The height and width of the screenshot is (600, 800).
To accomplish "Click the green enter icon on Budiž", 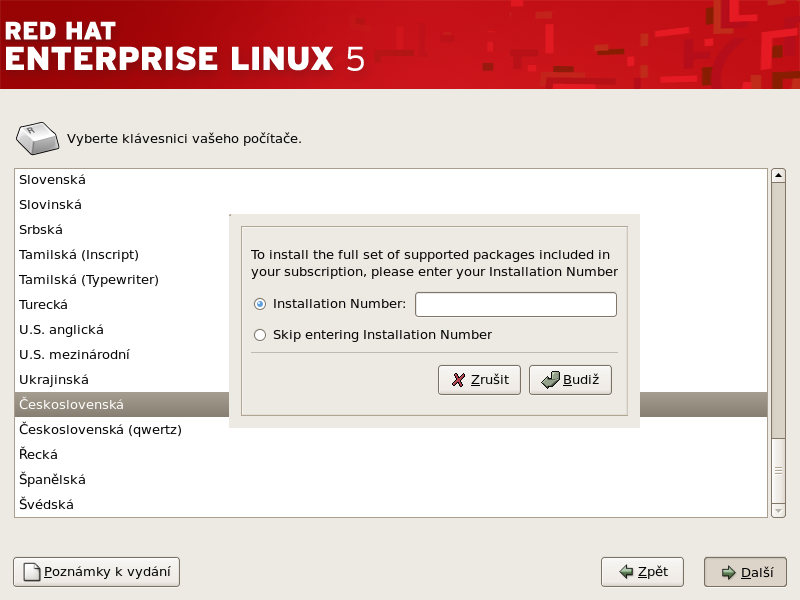I will (x=549, y=380).
